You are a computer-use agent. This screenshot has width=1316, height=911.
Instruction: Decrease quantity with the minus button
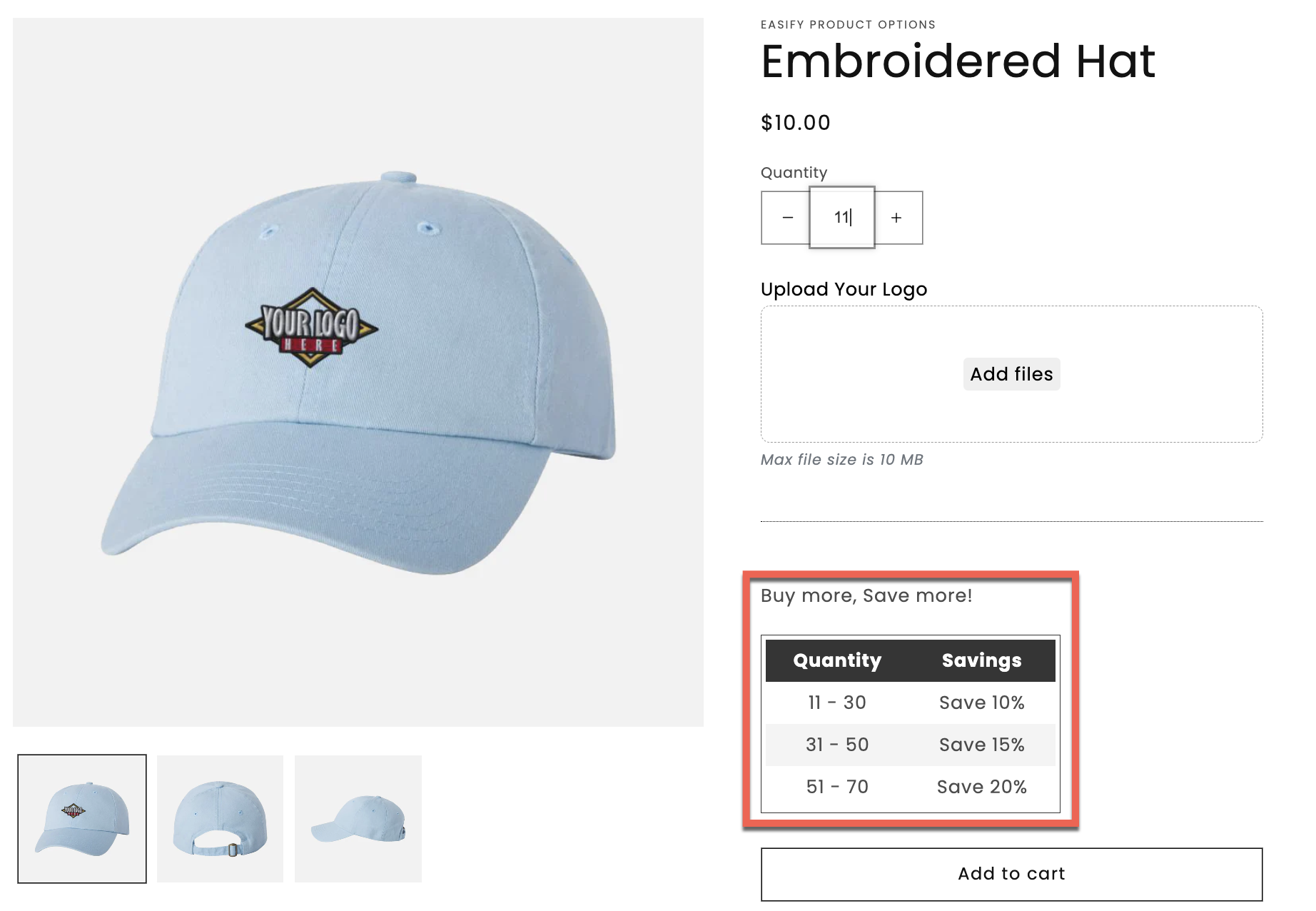[x=786, y=218]
